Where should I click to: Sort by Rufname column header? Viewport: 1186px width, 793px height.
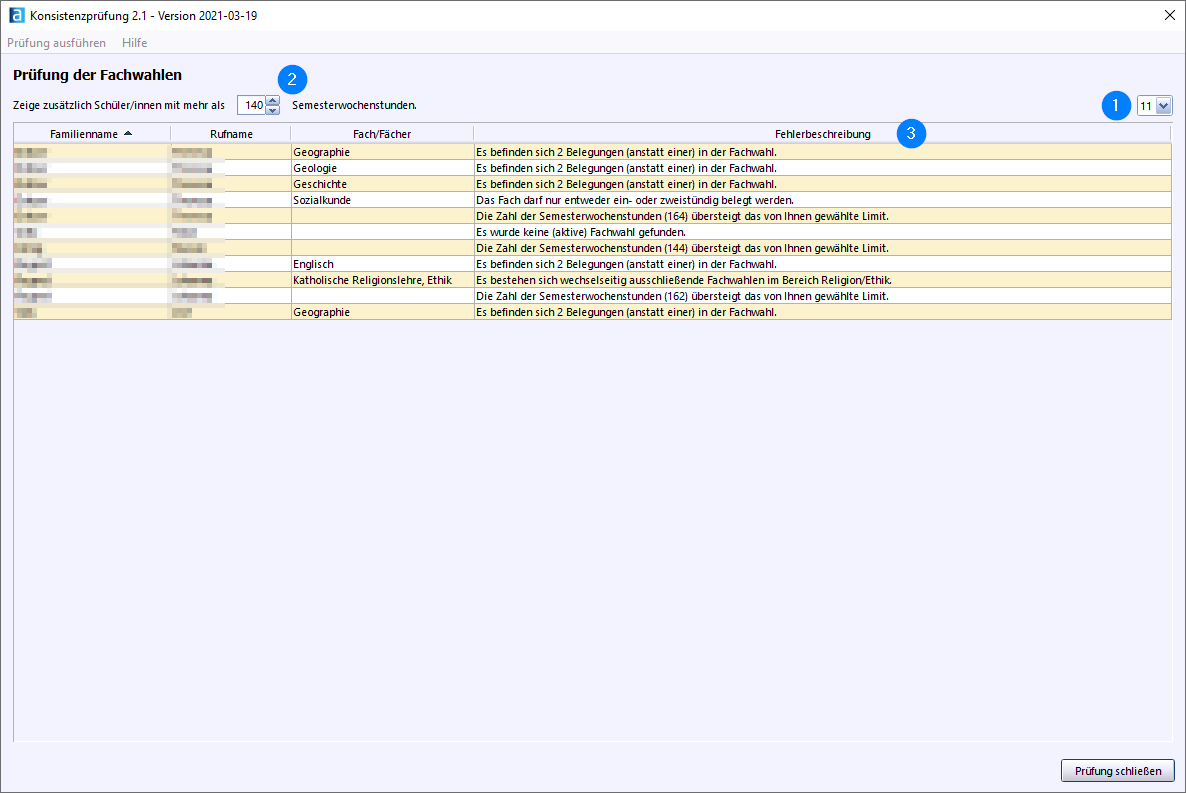(x=231, y=134)
